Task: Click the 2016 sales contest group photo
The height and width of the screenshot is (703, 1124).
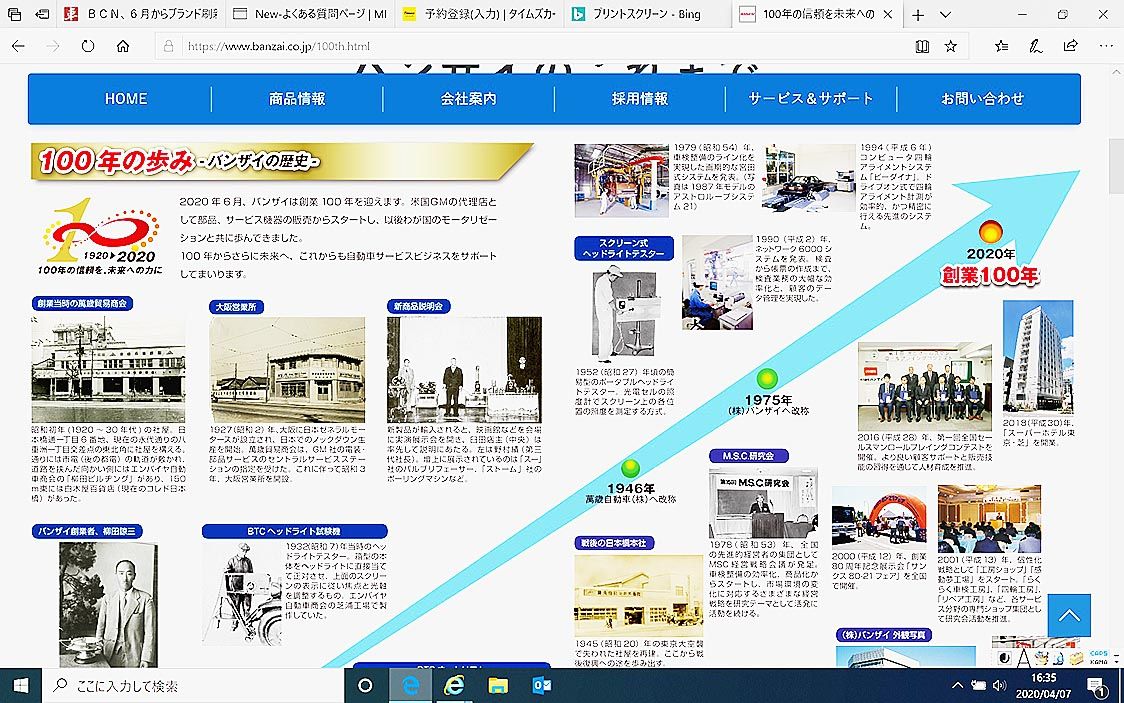Action: click(x=925, y=386)
